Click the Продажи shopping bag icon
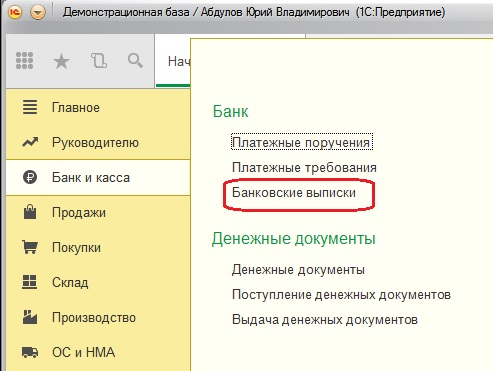The image size is (493, 371). (x=30, y=212)
